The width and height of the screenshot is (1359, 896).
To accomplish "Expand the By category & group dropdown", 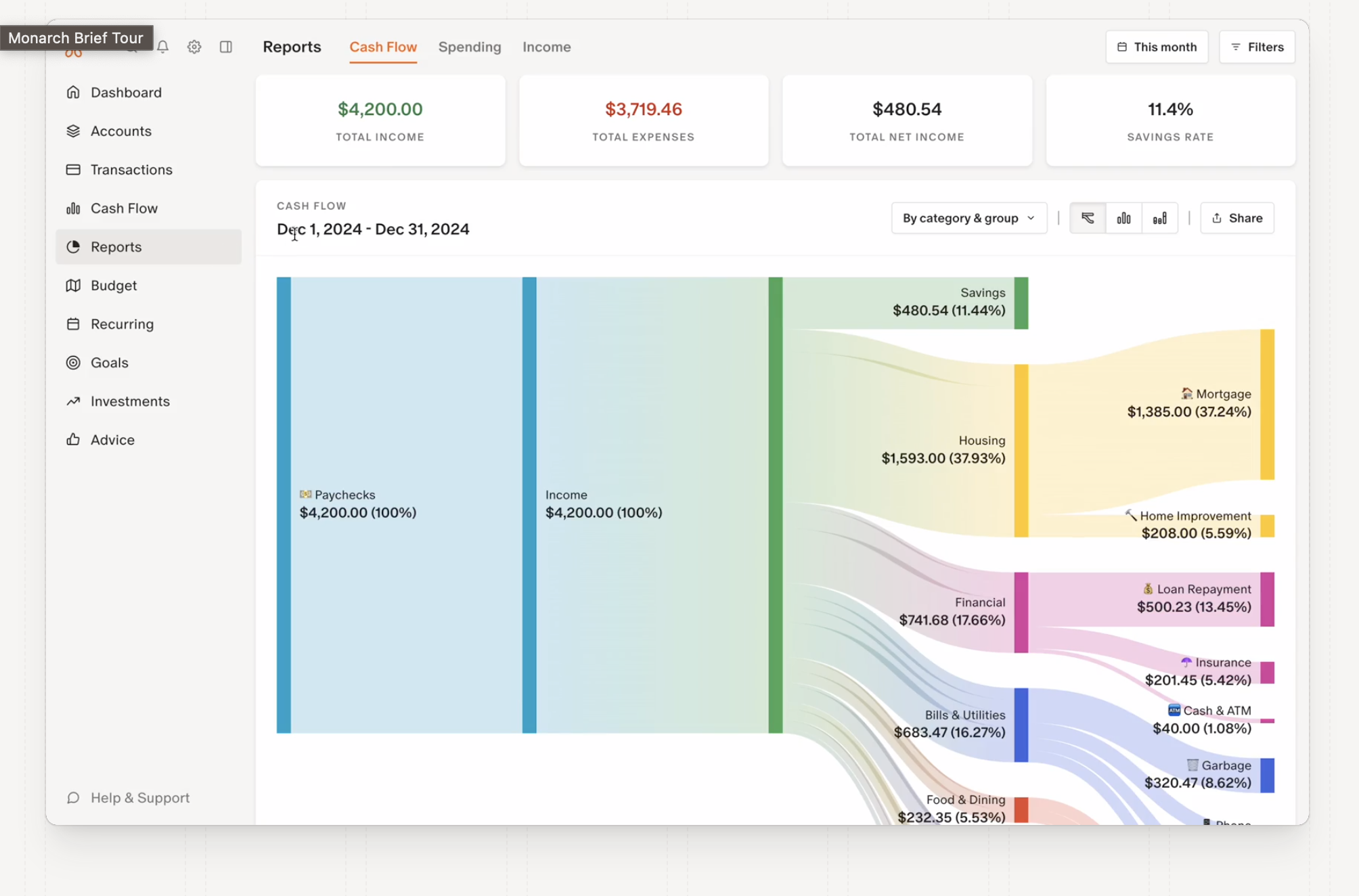I will (x=968, y=218).
